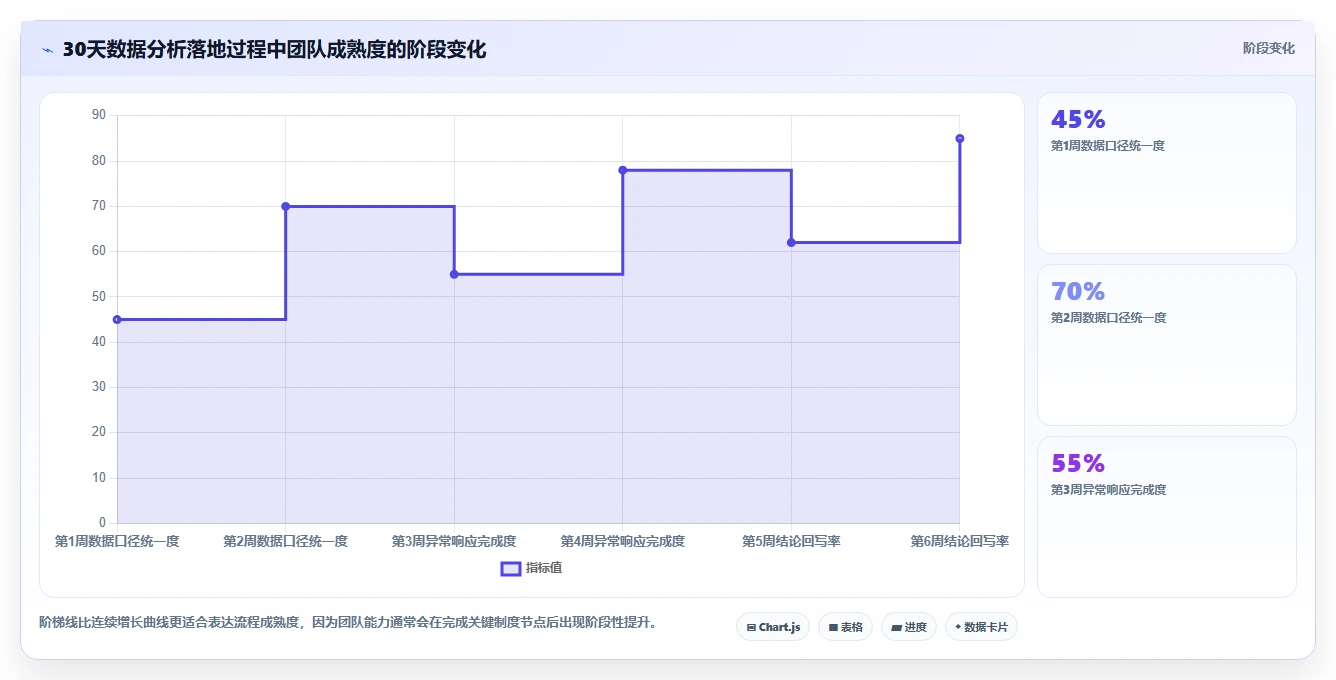
Task: Click the 阶段变化 label in header
Action: (1269, 48)
